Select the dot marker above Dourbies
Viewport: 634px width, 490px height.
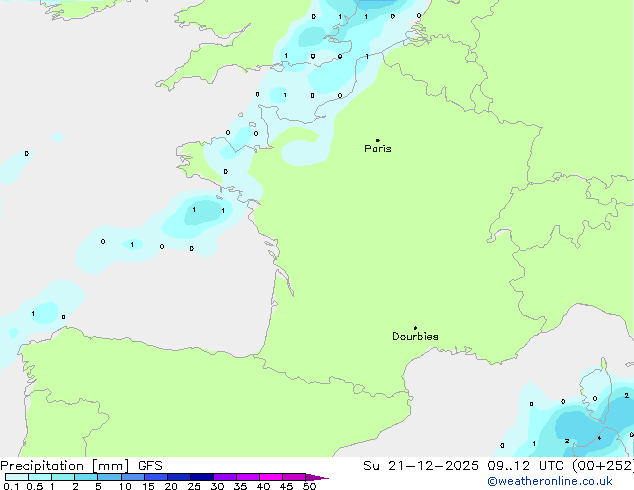click(x=415, y=328)
